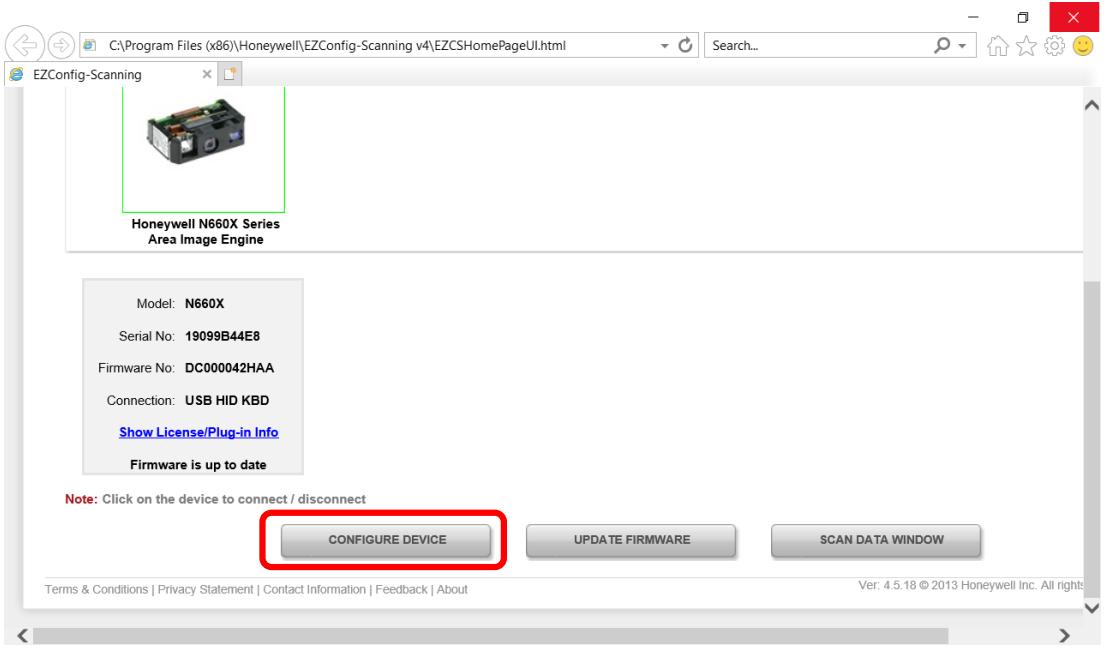Click the horizontal scrollbar thumb
The height and width of the screenshot is (648, 1110).
[490, 635]
